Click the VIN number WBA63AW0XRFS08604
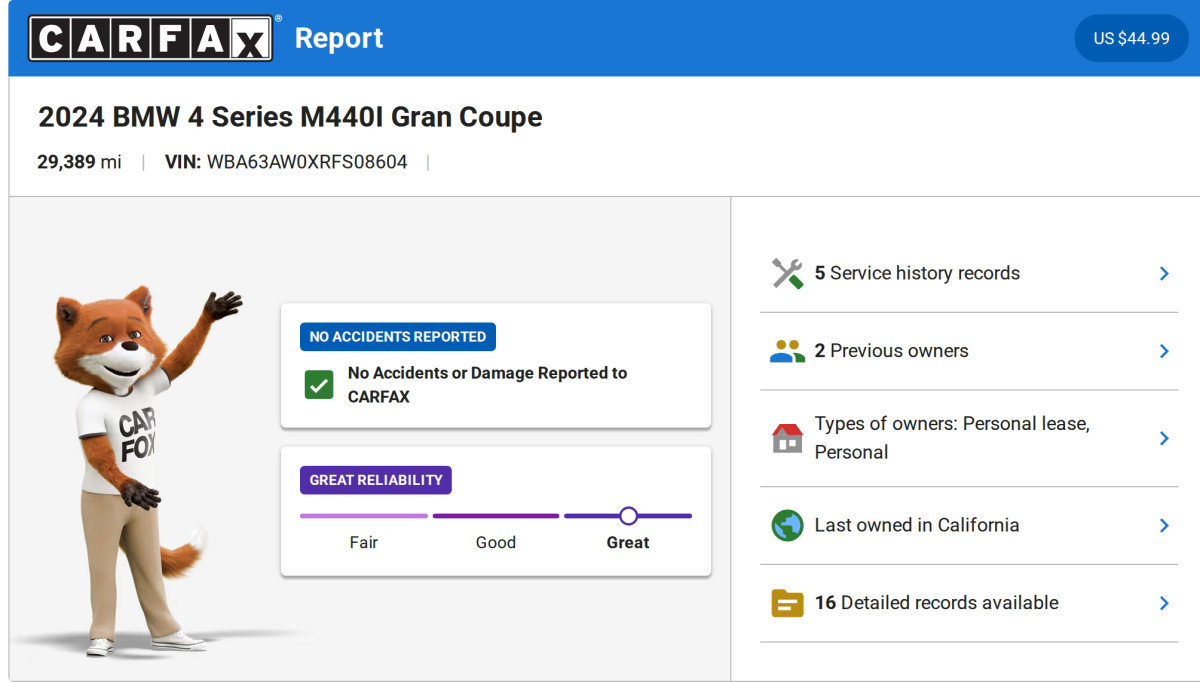 (x=307, y=162)
